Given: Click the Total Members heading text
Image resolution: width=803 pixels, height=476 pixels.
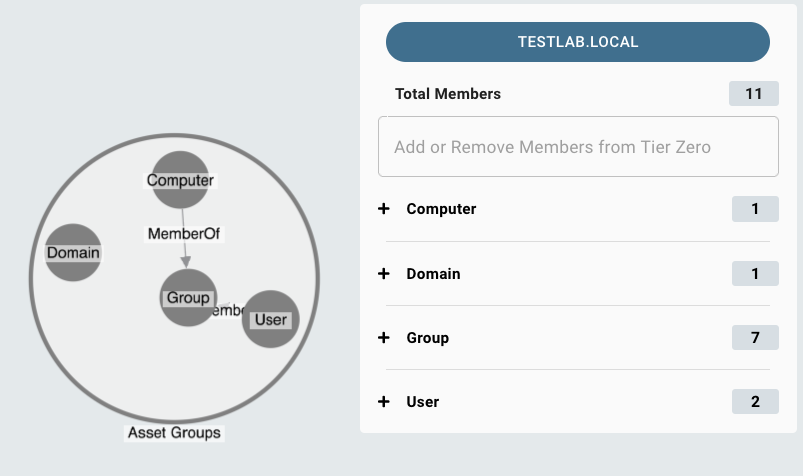Looking at the screenshot, I should [448, 94].
